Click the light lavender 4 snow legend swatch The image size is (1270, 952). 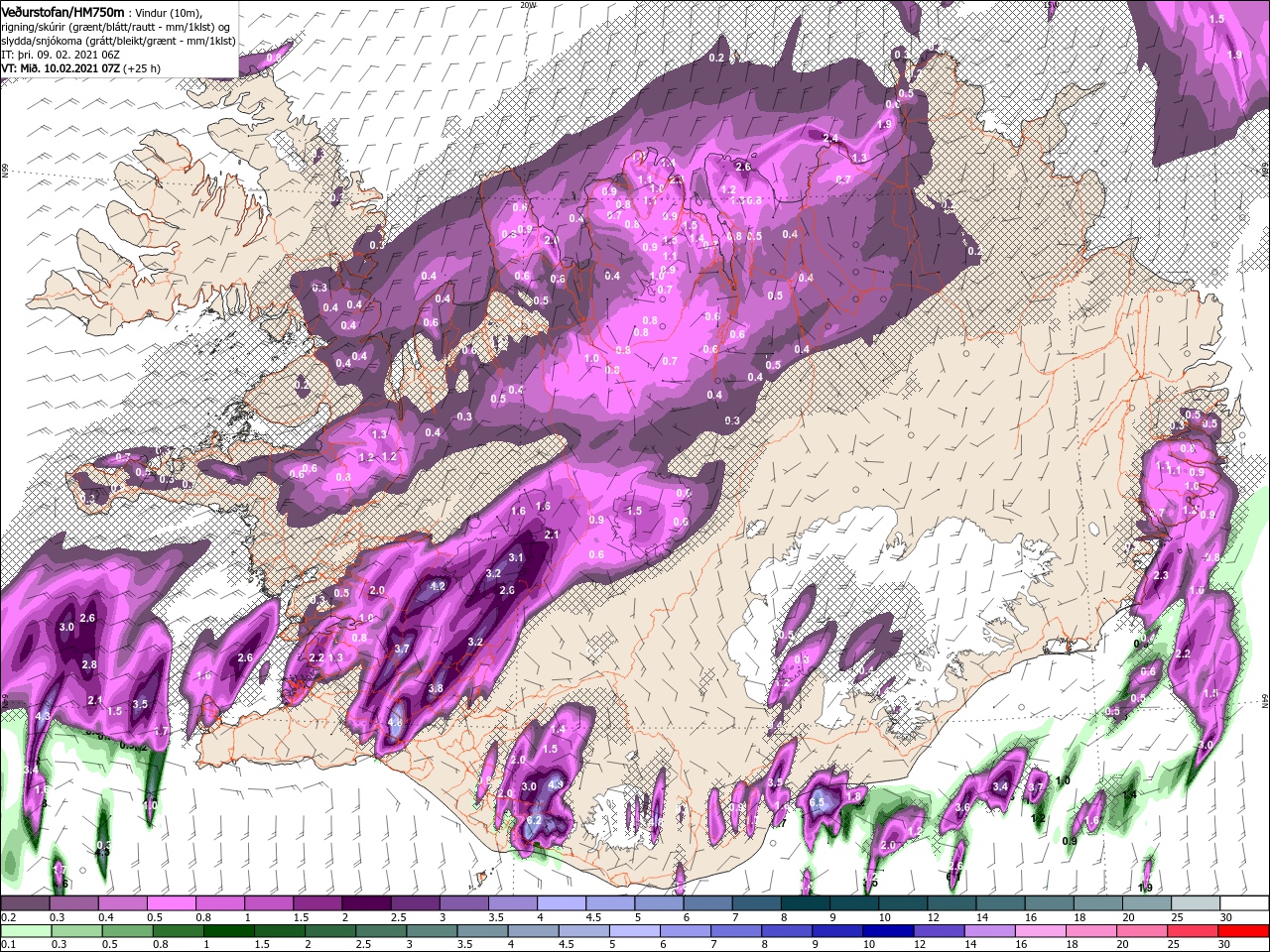561,903
